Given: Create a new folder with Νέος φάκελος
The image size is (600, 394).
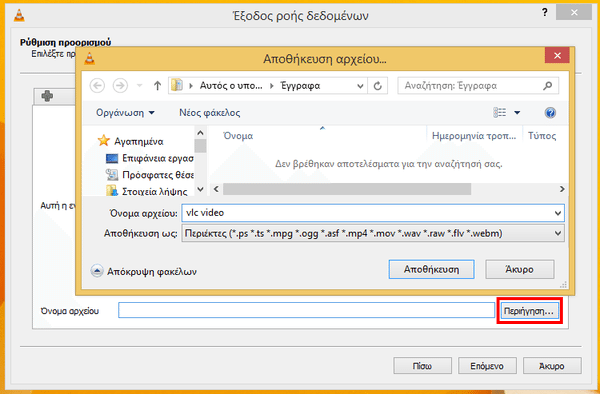Looking at the screenshot, I should tap(210, 113).
